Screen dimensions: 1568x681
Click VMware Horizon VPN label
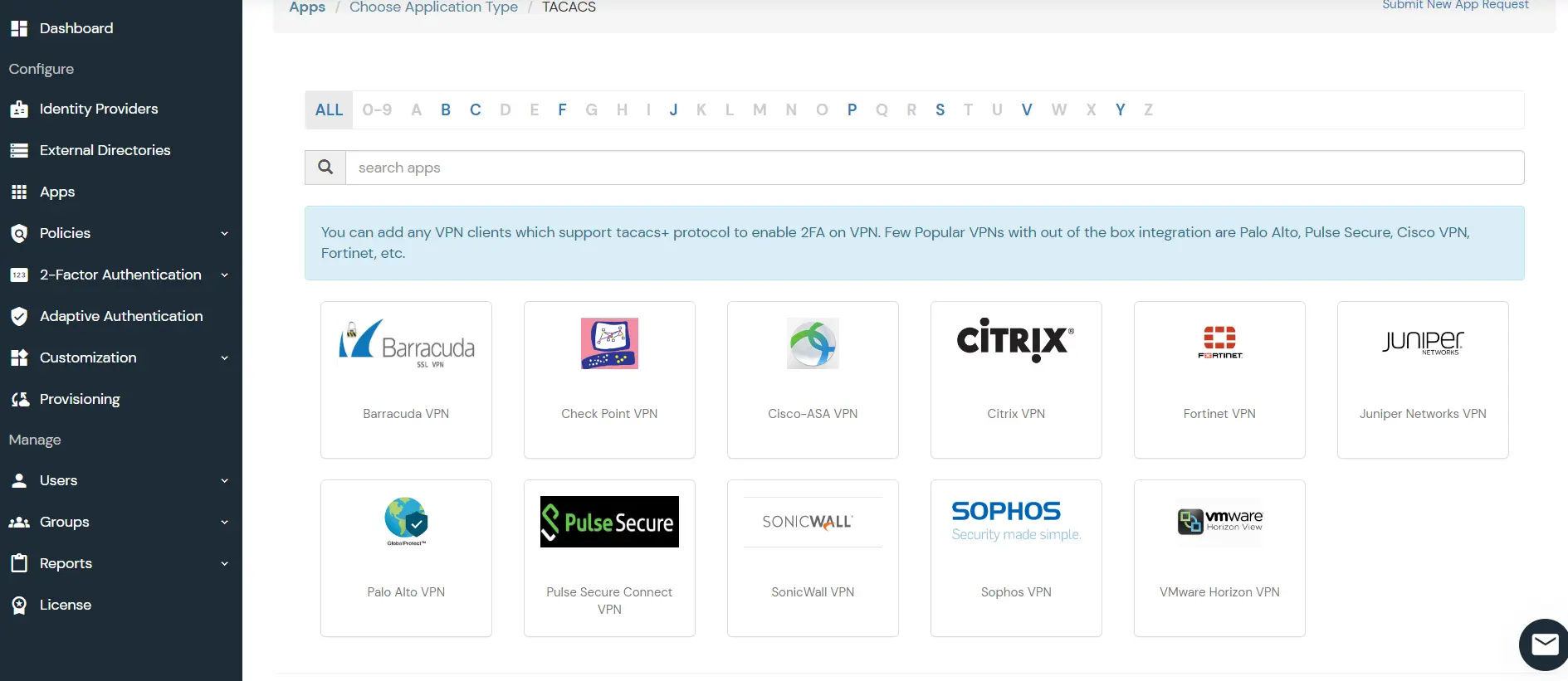(x=1219, y=592)
